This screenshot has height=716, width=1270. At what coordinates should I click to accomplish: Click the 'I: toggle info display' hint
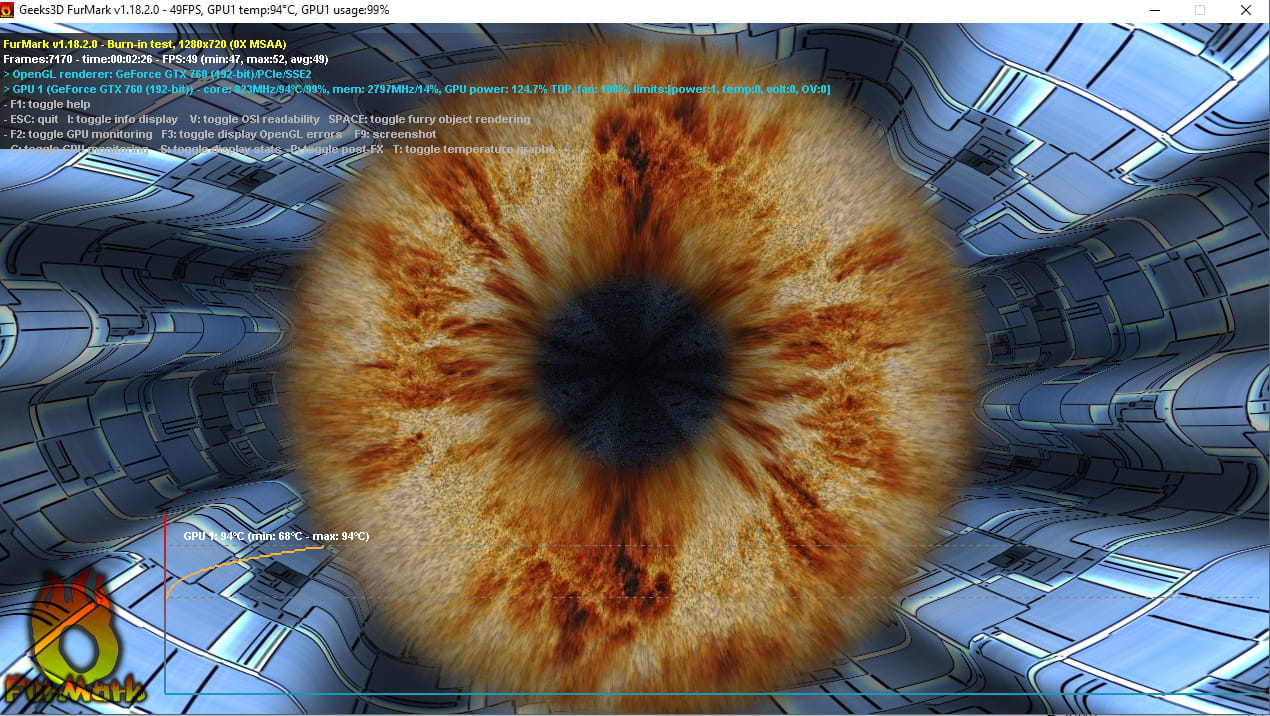[122, 119]
